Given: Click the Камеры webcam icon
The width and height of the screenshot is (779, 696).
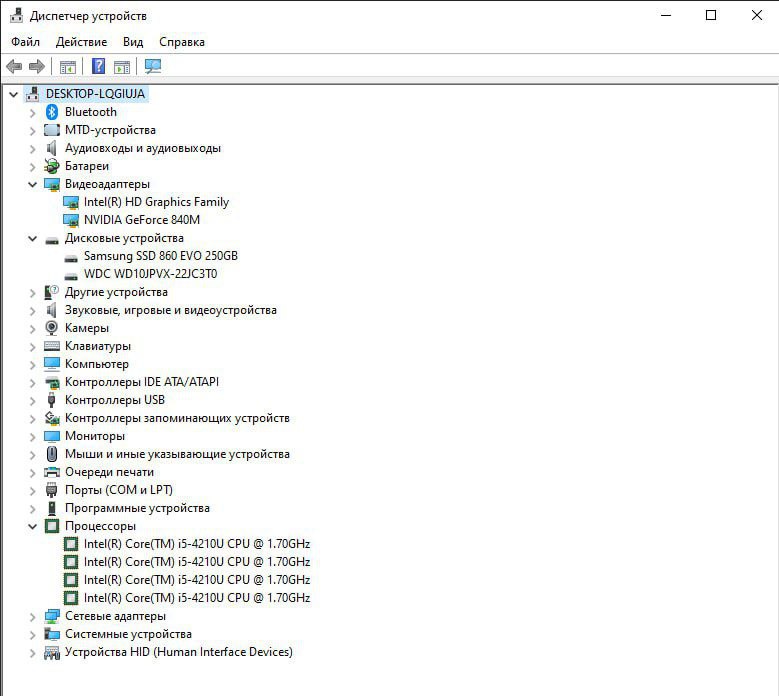Looking at the screenshot, I should (52, 328).
